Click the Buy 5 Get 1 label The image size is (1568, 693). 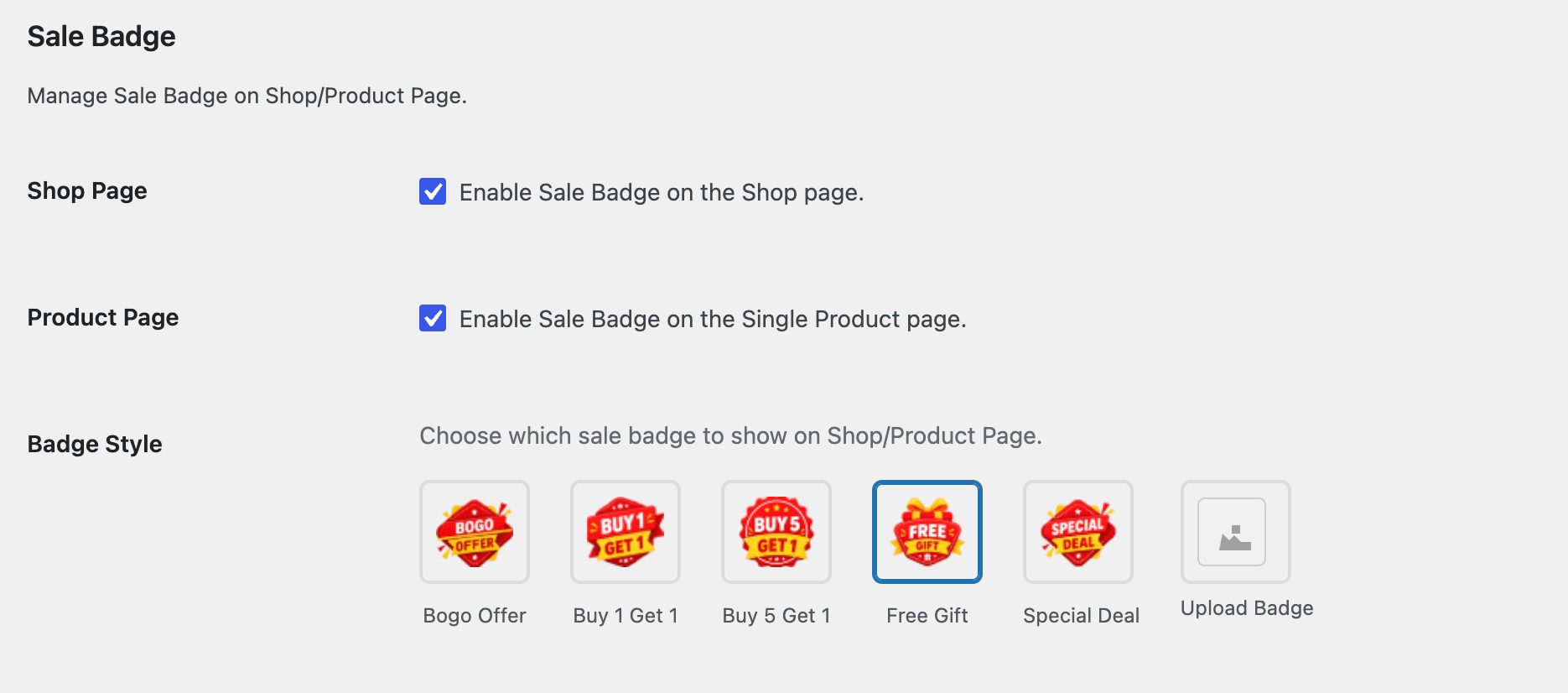pos(776,616)
